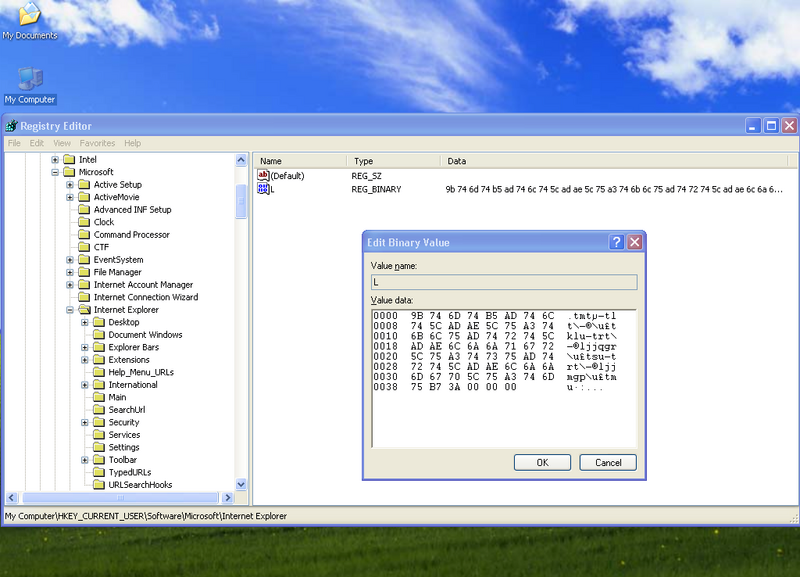The height and width of the screenshot is (577, 800).
Task: Sort values by the Type column header
Action: pos(393,161)
